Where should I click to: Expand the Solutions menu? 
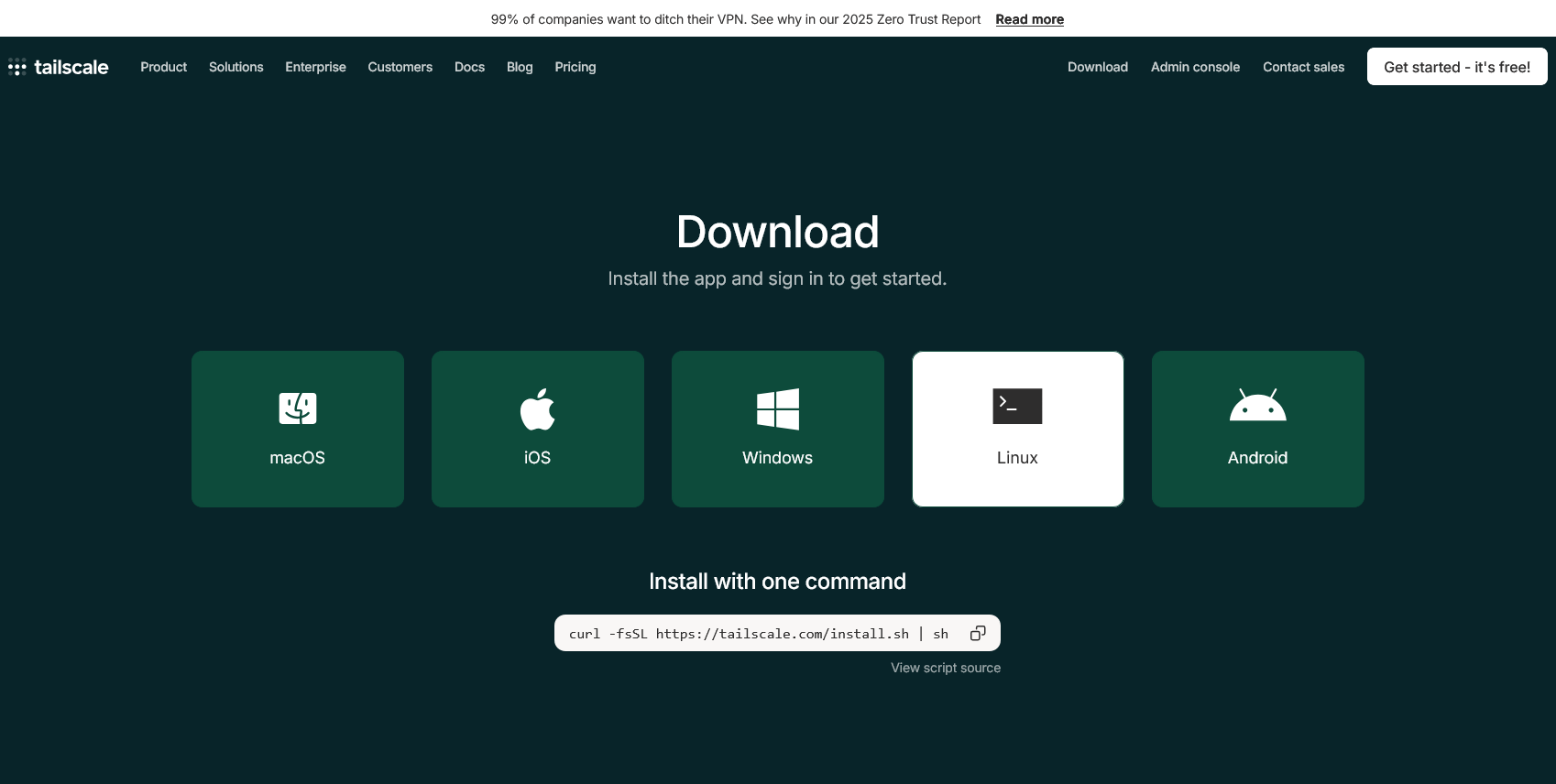(236, 67)
